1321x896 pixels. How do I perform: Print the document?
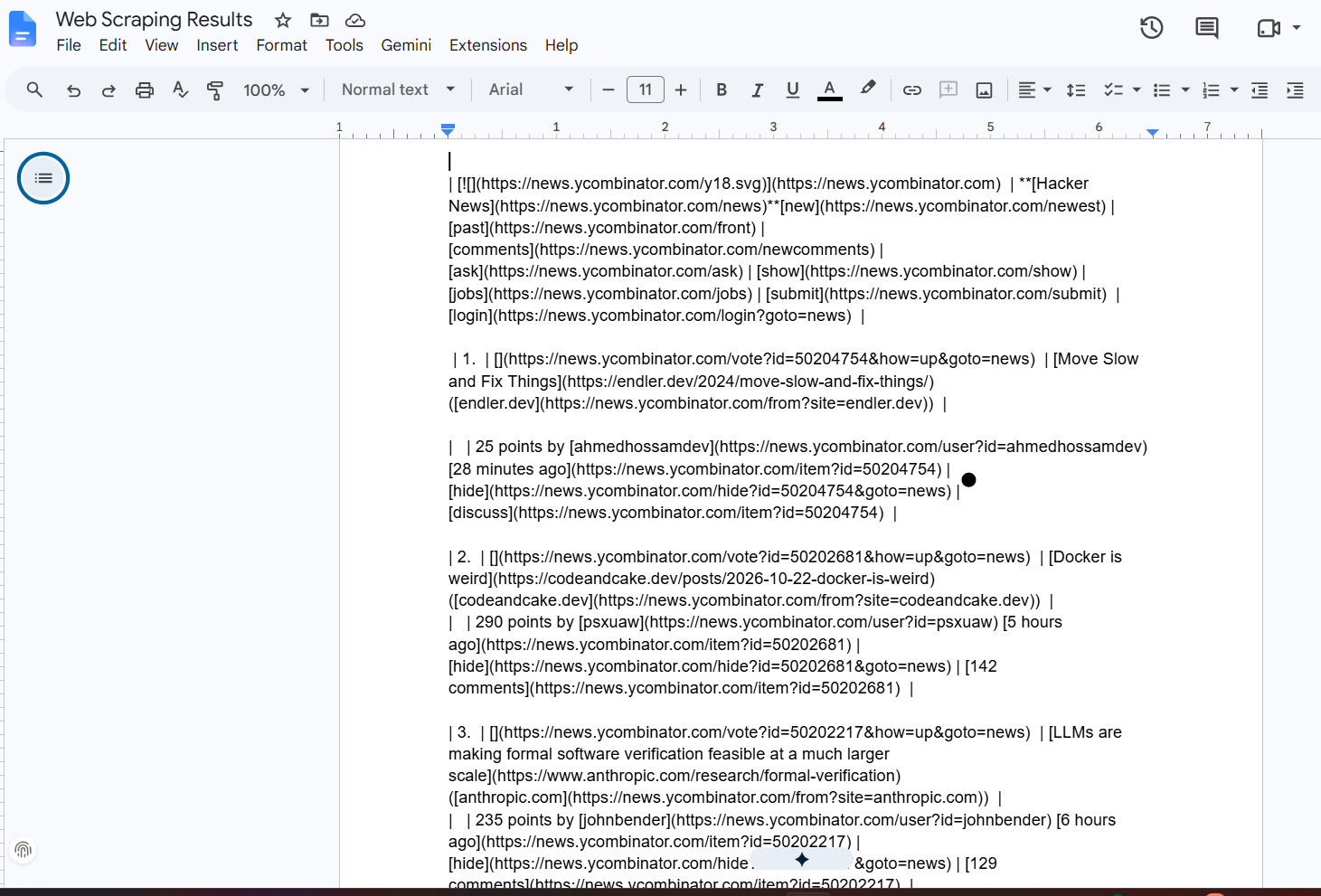point(144,90)
